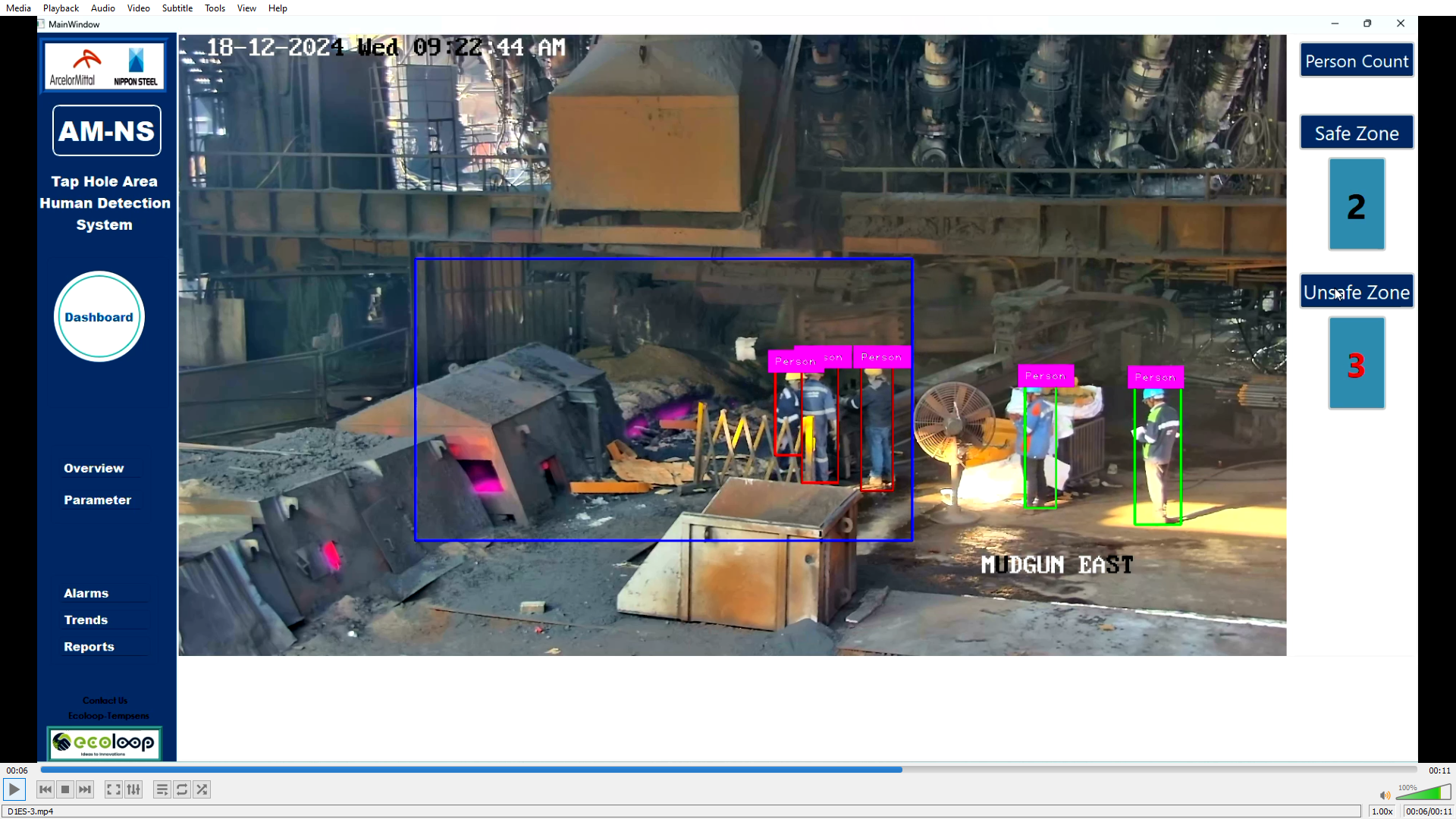Click the Unsafe Zone label
The width and height of the screenshot is (1456, 819).
click(x=1356, y=292)
